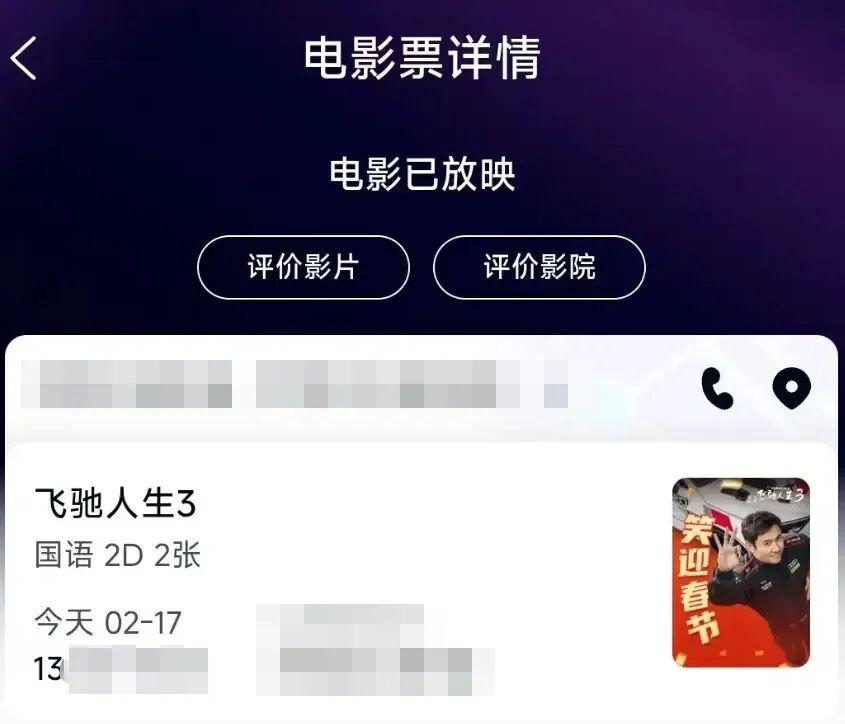The width and height of the screenshot is (845, 724).
Task: Select the movie title 飞驰人生3
Action: pyautogui.click(x=115, y=504)
